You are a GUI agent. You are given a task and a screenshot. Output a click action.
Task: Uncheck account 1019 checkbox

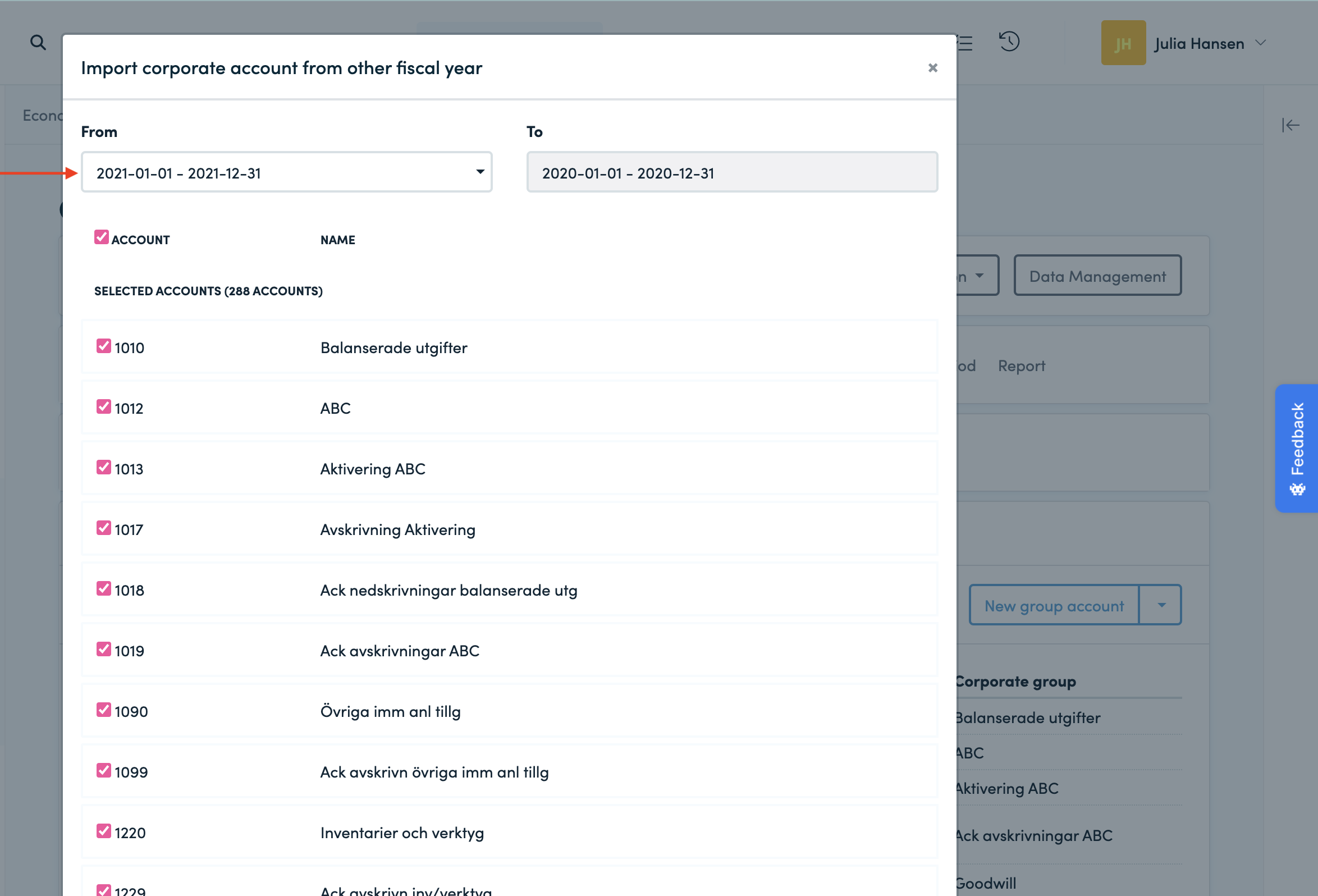104,650
